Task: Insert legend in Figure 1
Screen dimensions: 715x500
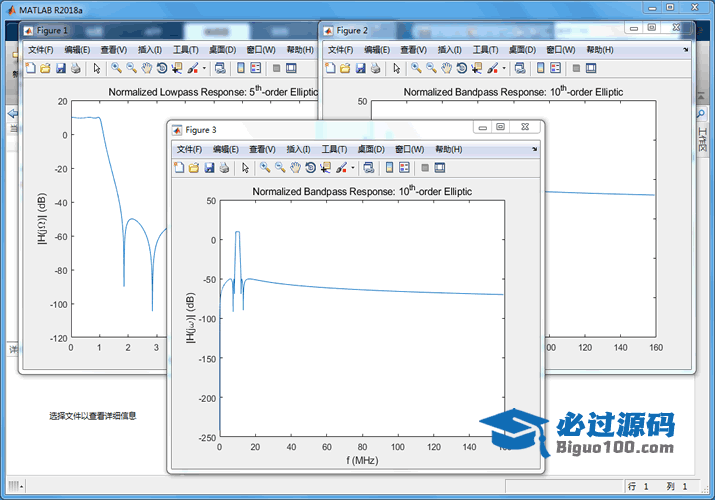Action: point(256,68)
